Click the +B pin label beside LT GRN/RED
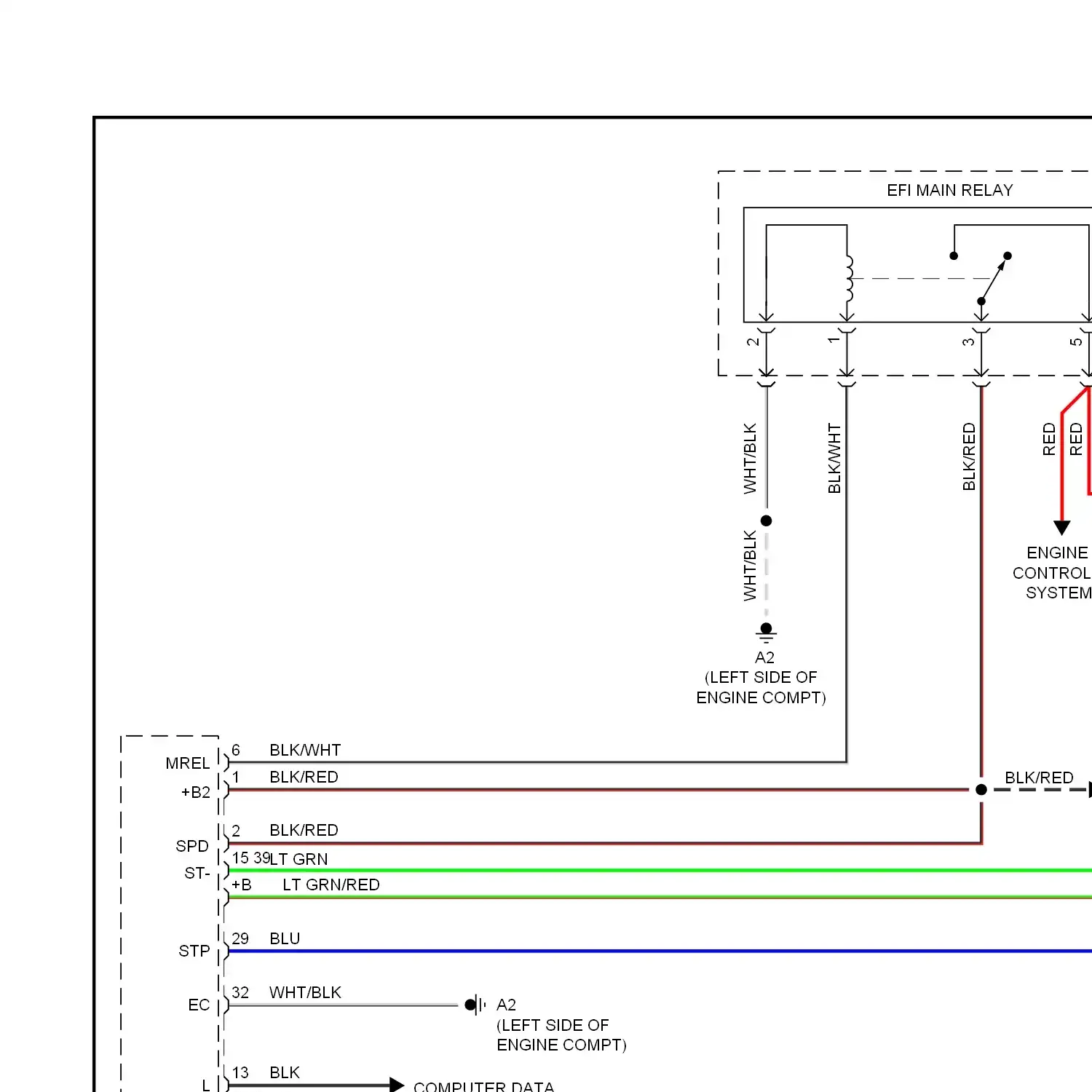The image size is (1092, 1092). pos(242,885)
